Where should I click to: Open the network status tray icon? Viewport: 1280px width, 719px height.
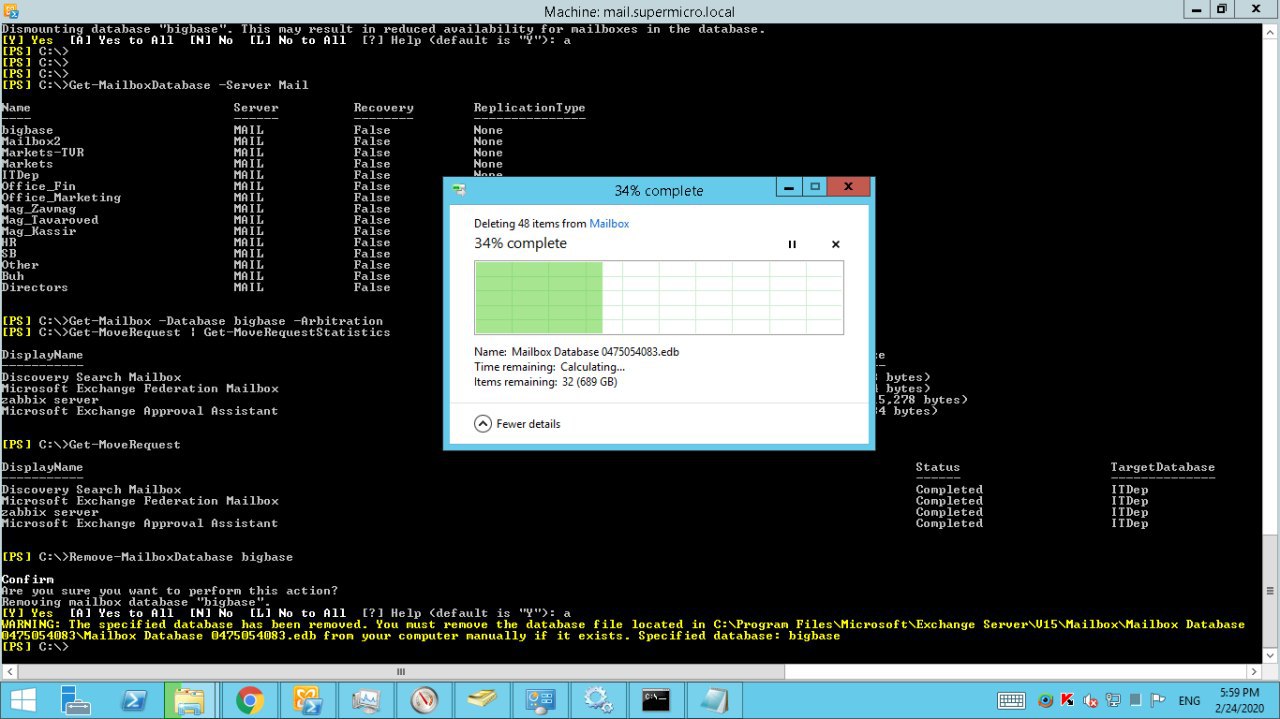1112,700
